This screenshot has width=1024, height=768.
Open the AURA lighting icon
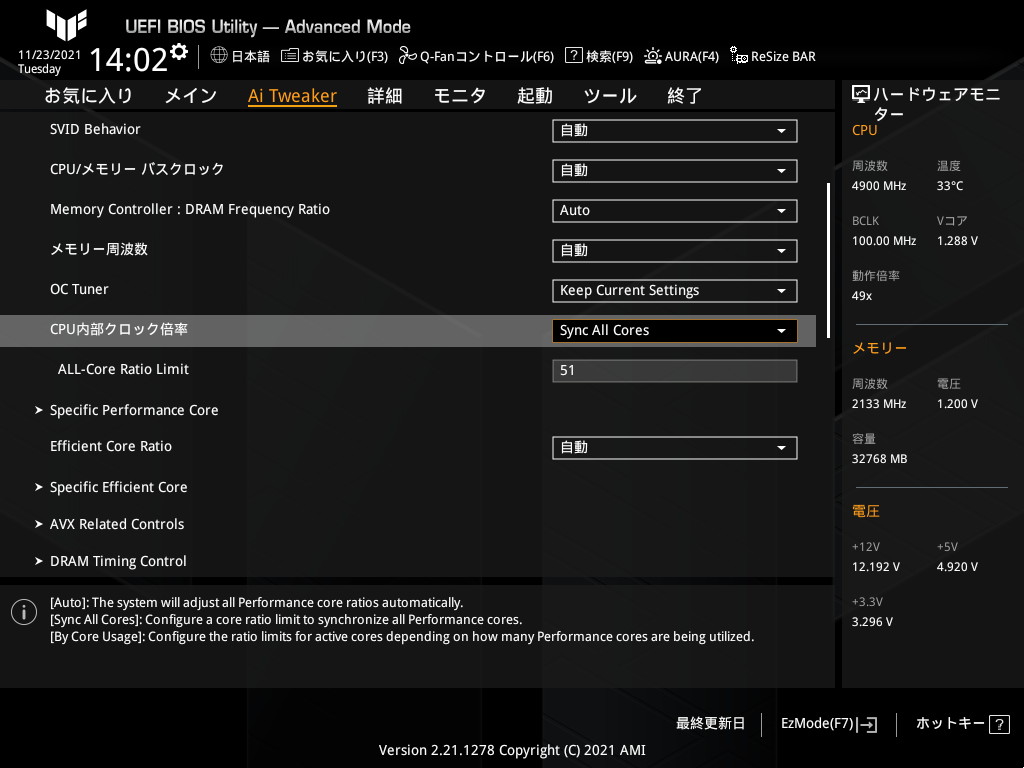(652, 56)
